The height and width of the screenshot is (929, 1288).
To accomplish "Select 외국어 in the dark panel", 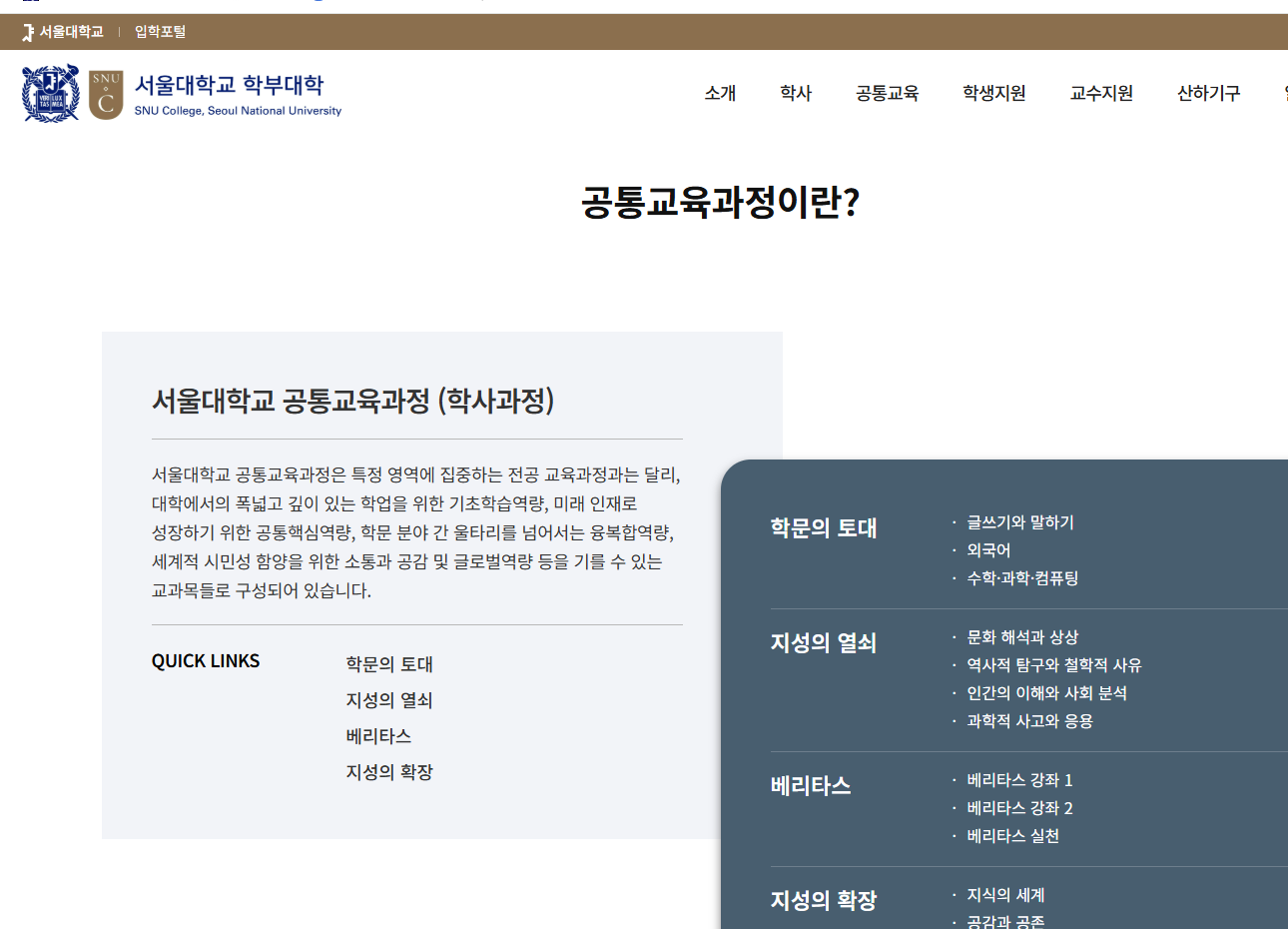I will pos(988,550).
